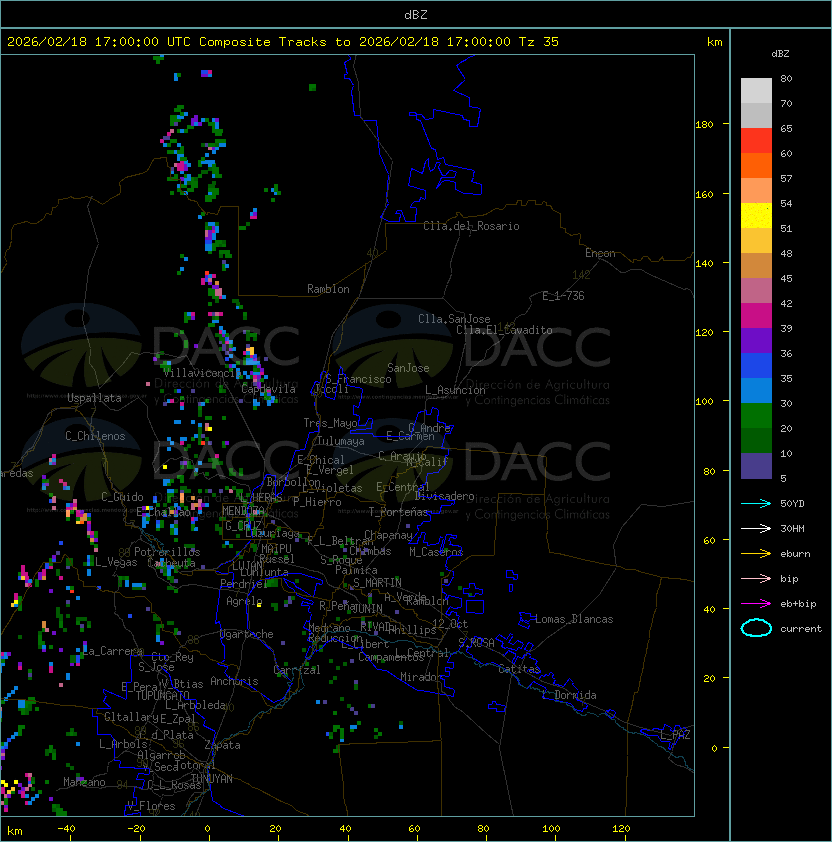Select the gold swatch between 51 and 48
This screenshot has width=832, height=842.
[x=756, y=241]
